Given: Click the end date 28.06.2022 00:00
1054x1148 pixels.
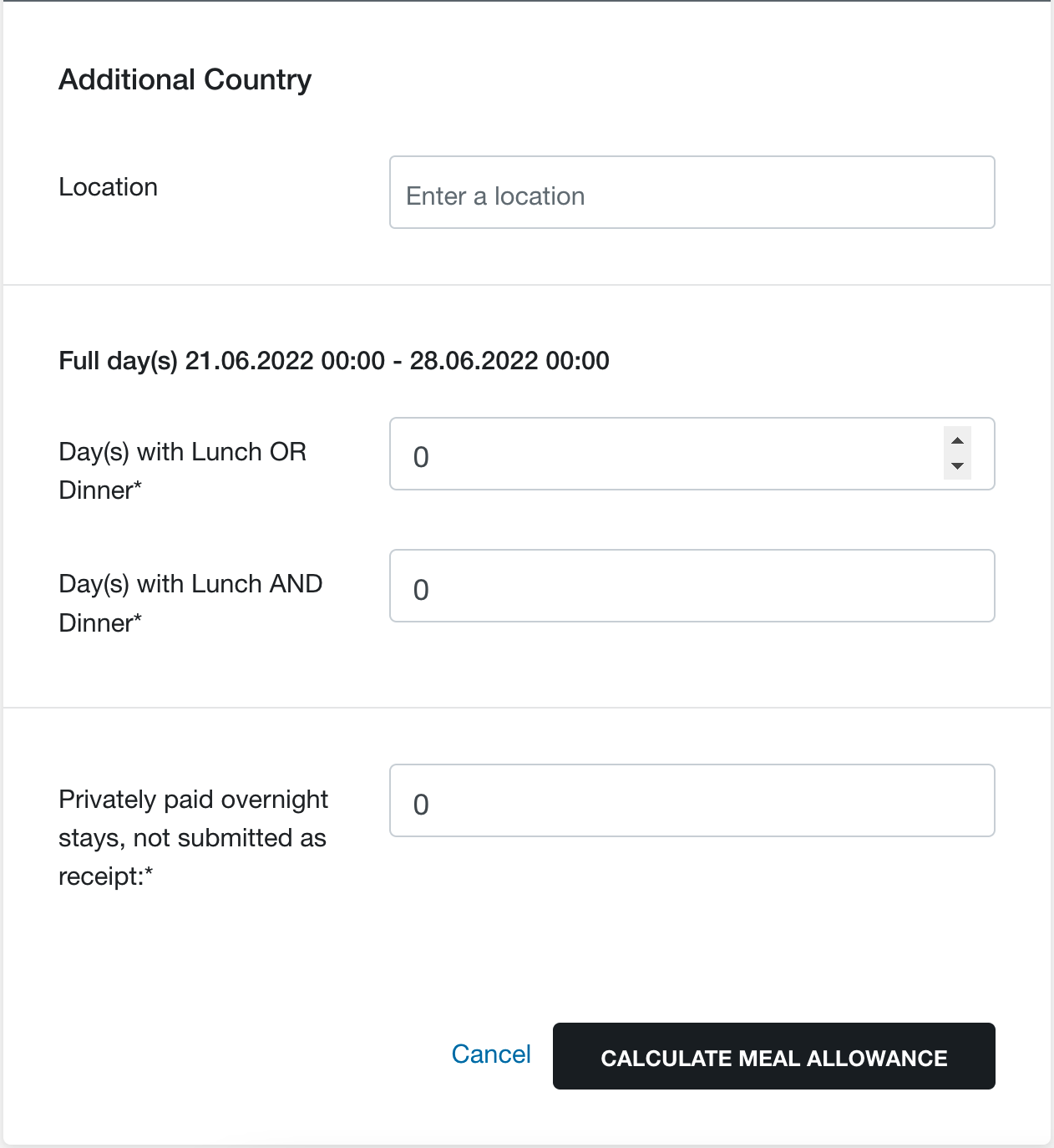Looking at the screenshot, I should [509, 361].
